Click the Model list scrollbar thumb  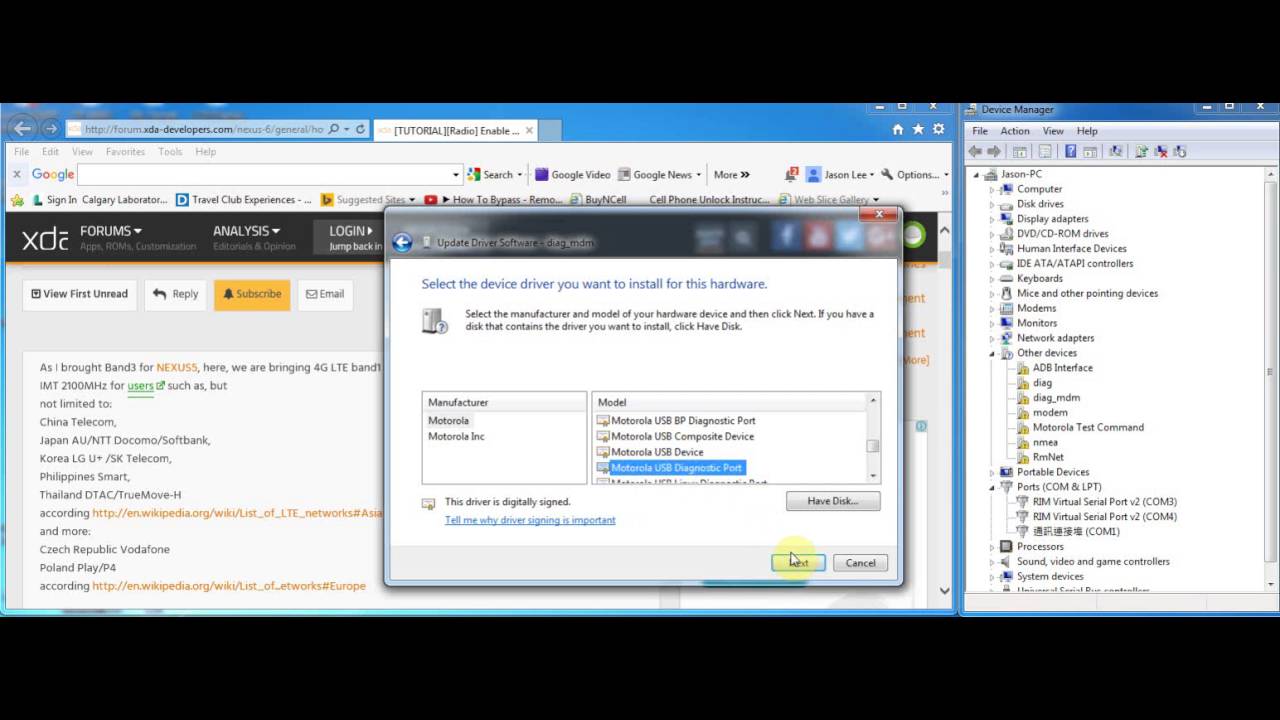(x=873, y=446)
